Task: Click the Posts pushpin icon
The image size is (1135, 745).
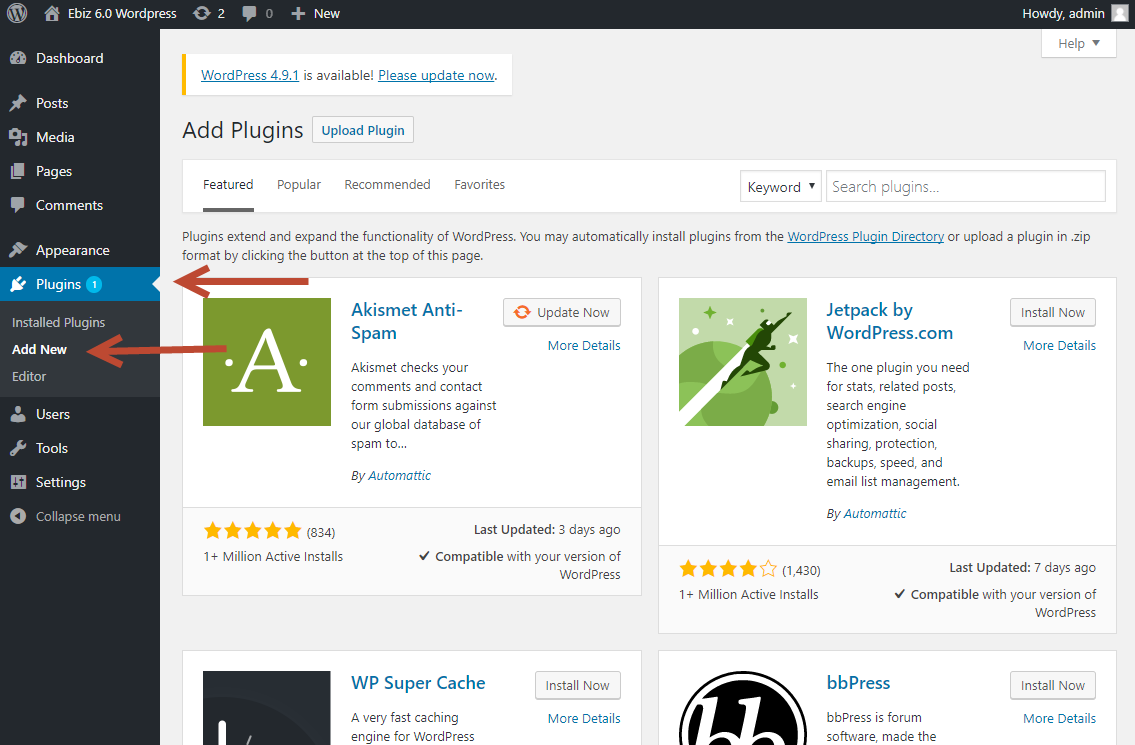Action: 18,103
